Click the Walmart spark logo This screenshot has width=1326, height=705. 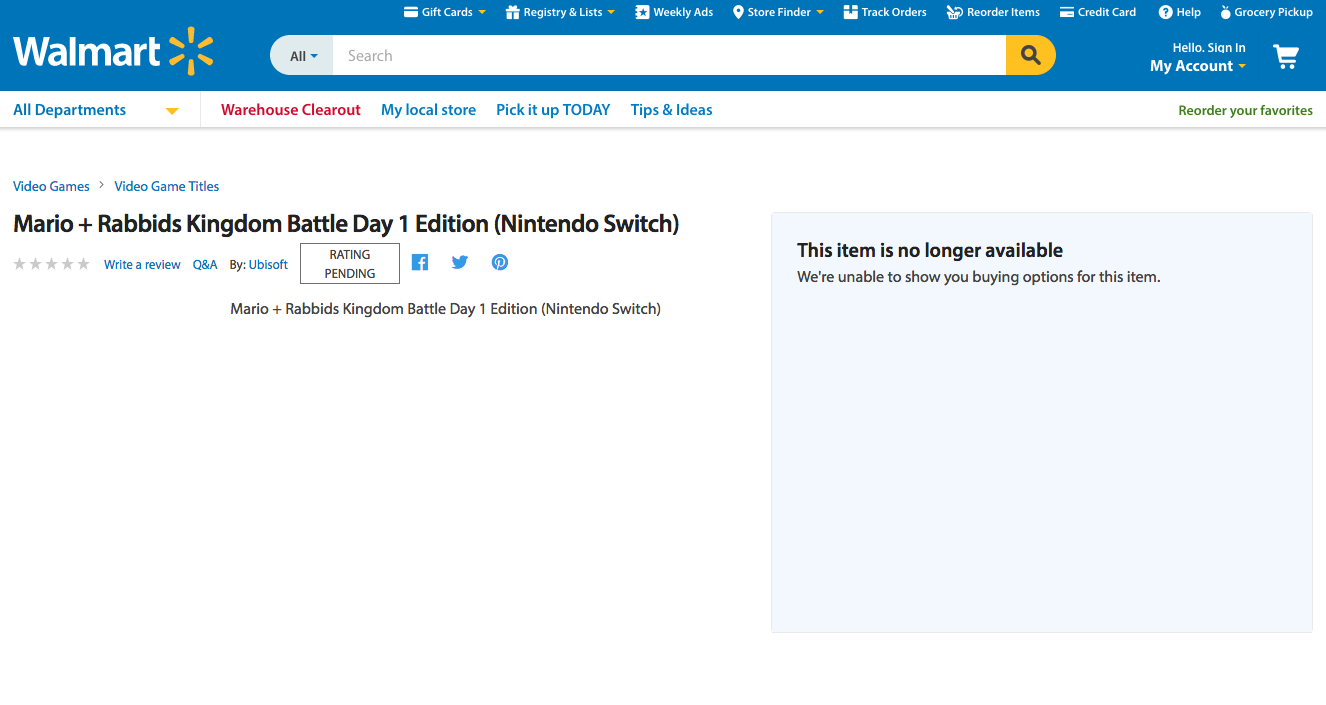[x=191, y=52]
